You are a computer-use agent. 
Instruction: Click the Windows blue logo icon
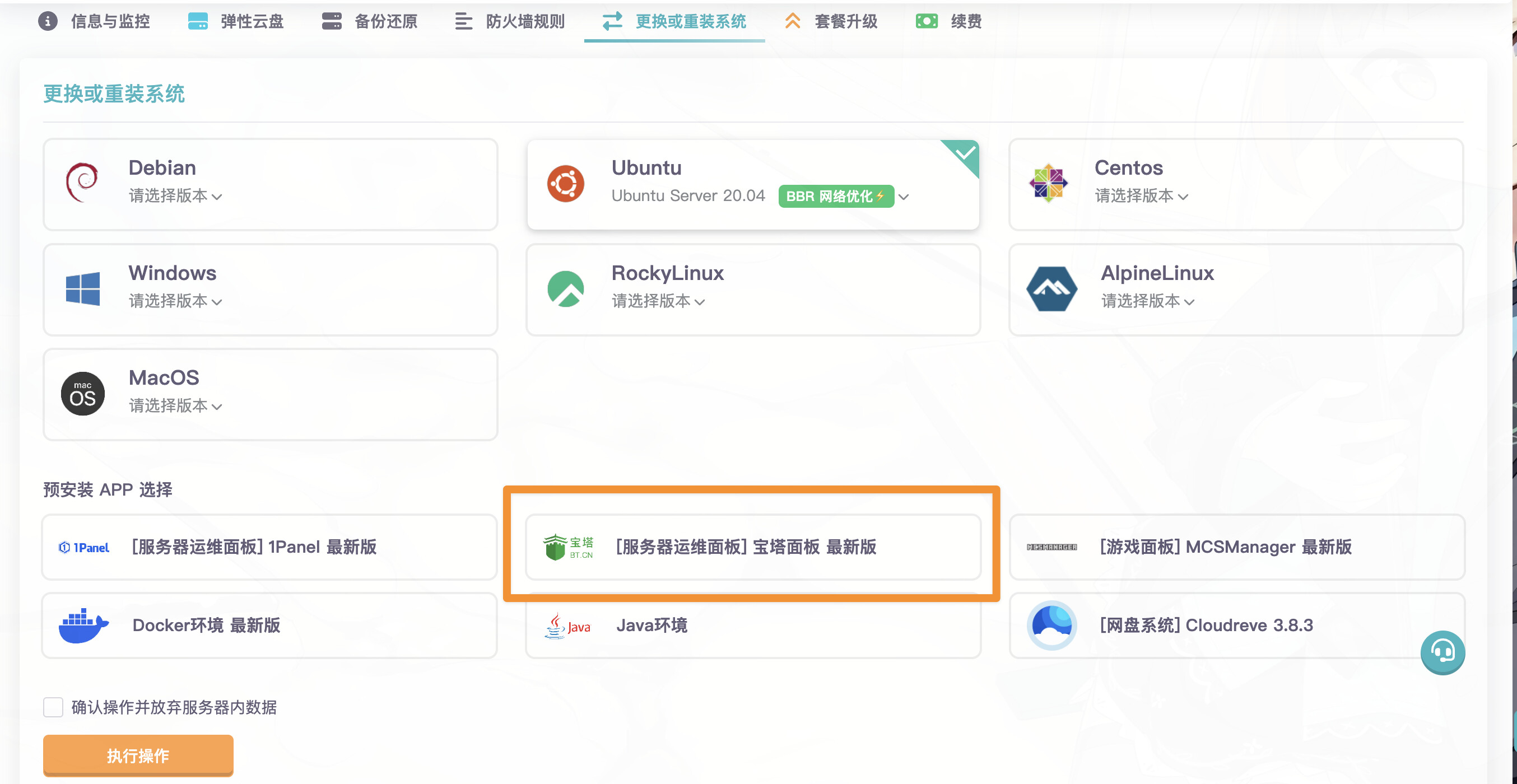click(x=82, y=288)
